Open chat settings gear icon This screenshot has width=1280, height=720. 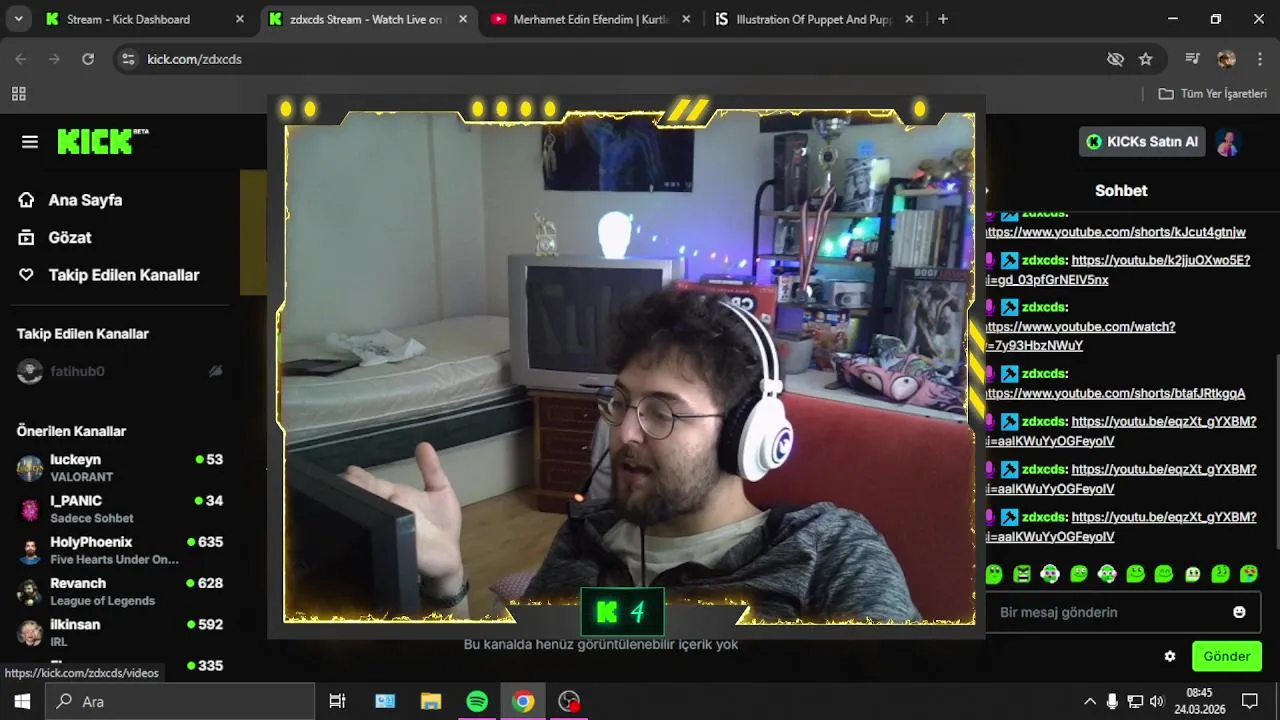1170,657
